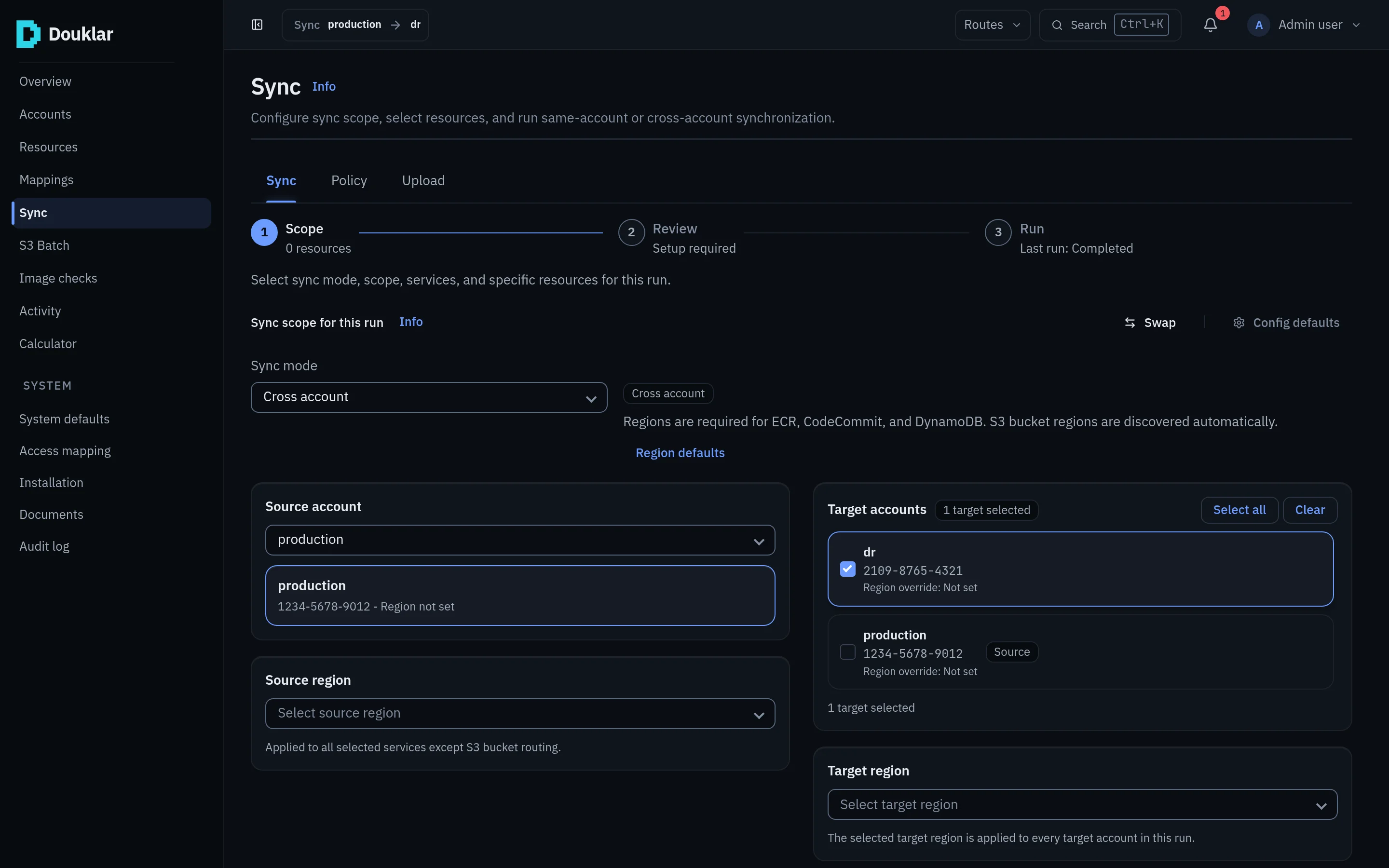The height and width of the screenshot is (868, 1389).
Task: Expand the Admin user menu chevron
Action: 1356,25
